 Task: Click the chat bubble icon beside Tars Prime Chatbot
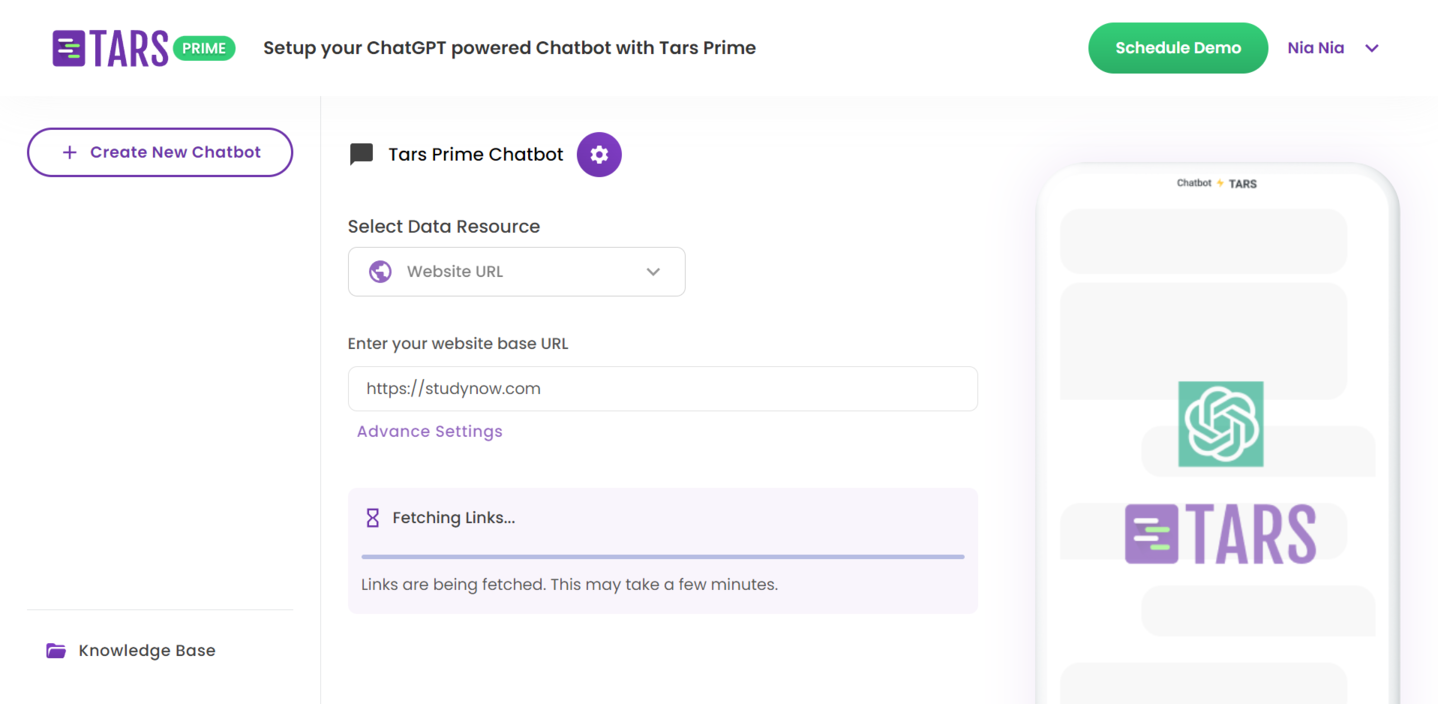point(361,154)
